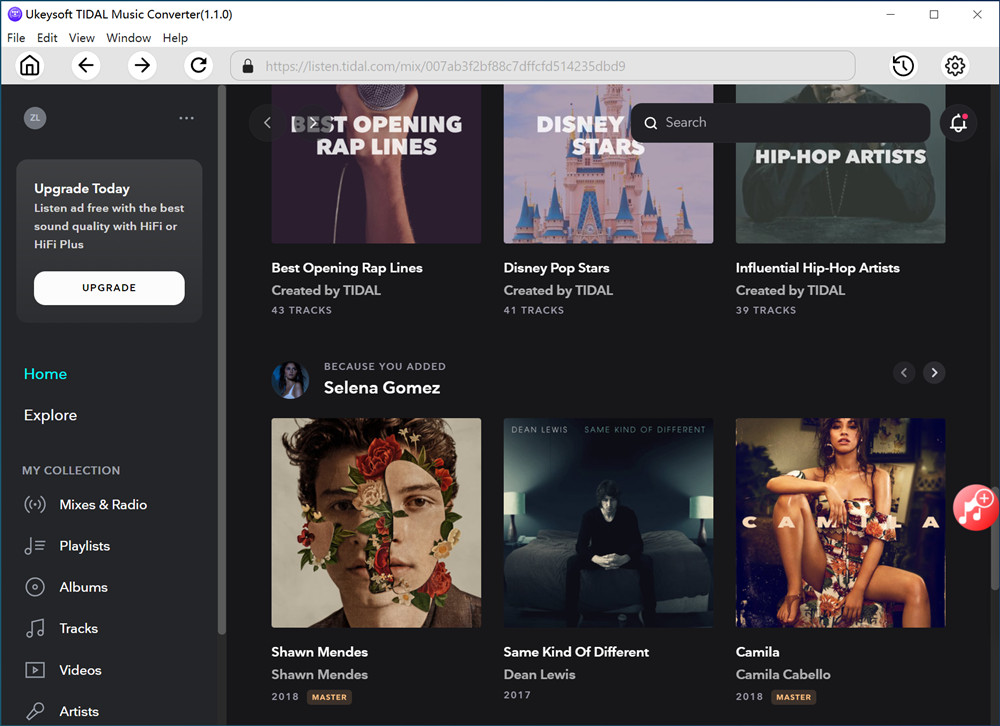Click the Videos play icon
The width and height of the screenshot is (1000, 726).
[35, 670]
